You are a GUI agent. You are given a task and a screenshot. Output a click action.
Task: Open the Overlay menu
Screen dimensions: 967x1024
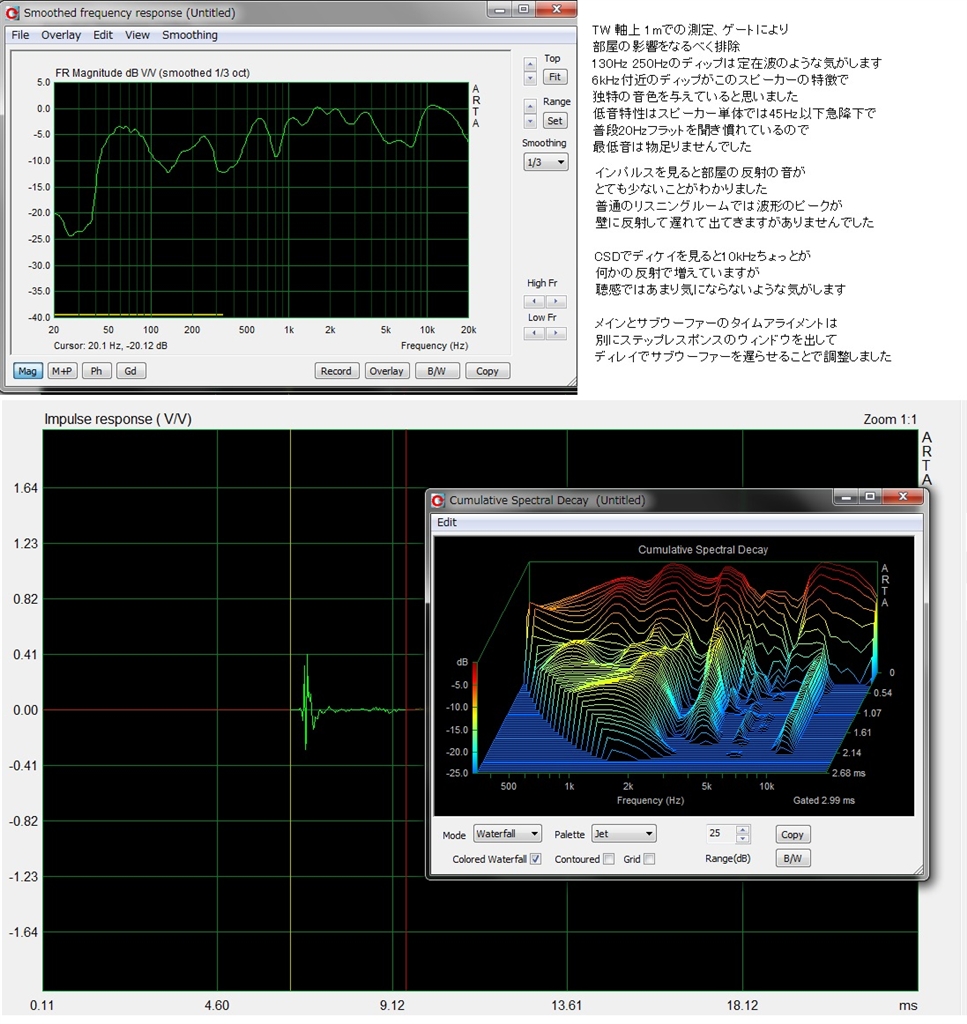click(x=61, y=35)
